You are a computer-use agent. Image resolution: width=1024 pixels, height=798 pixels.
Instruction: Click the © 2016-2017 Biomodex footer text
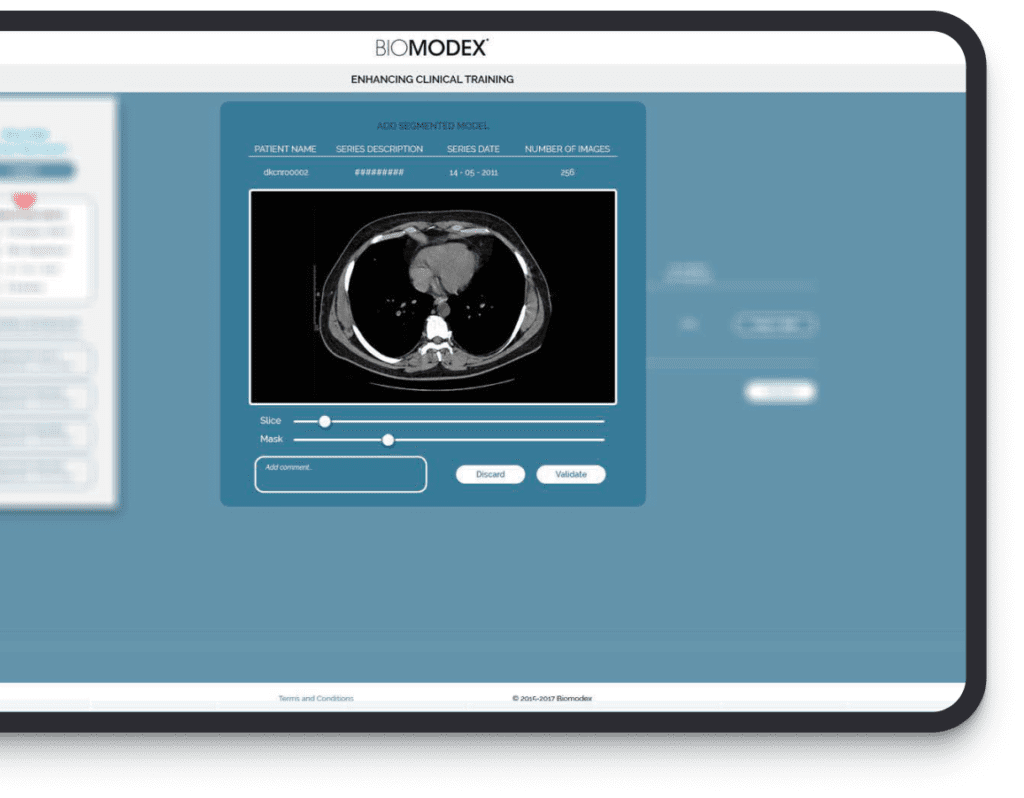(x=553, y=698)
